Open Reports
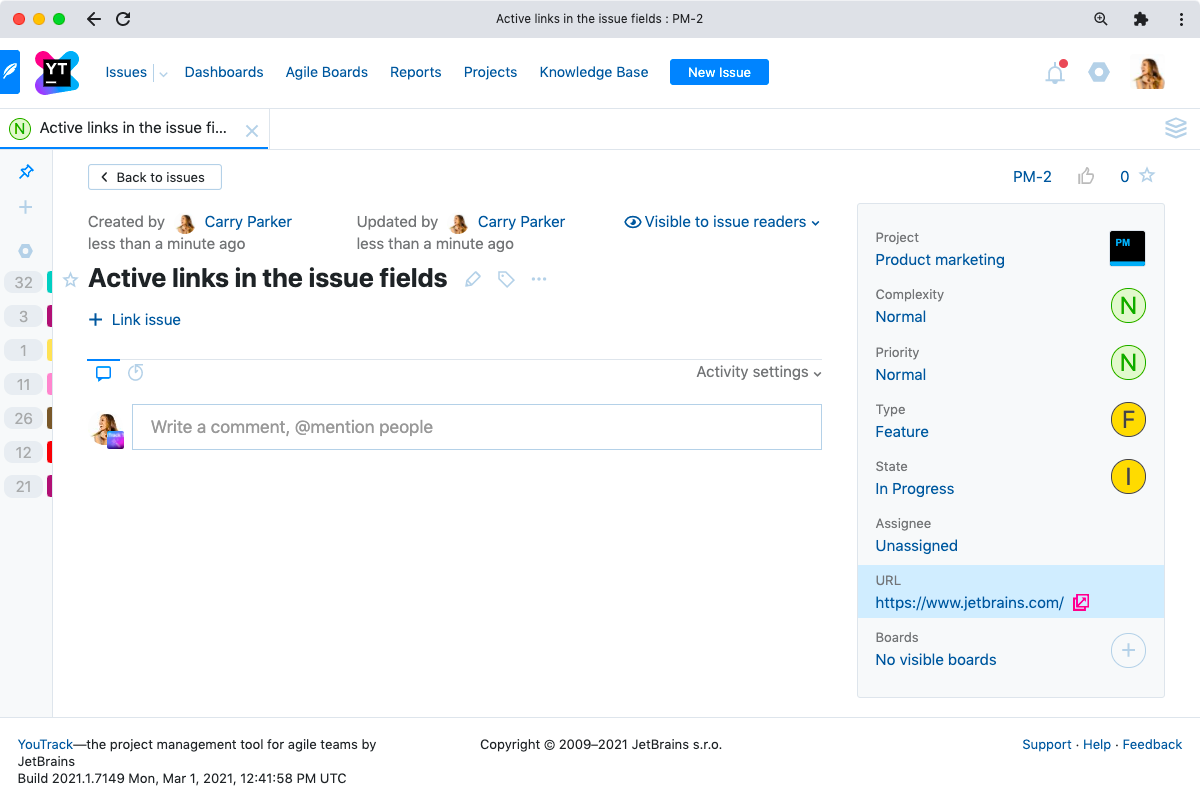This screenshot has width=1200, height=800. (416, 72)
